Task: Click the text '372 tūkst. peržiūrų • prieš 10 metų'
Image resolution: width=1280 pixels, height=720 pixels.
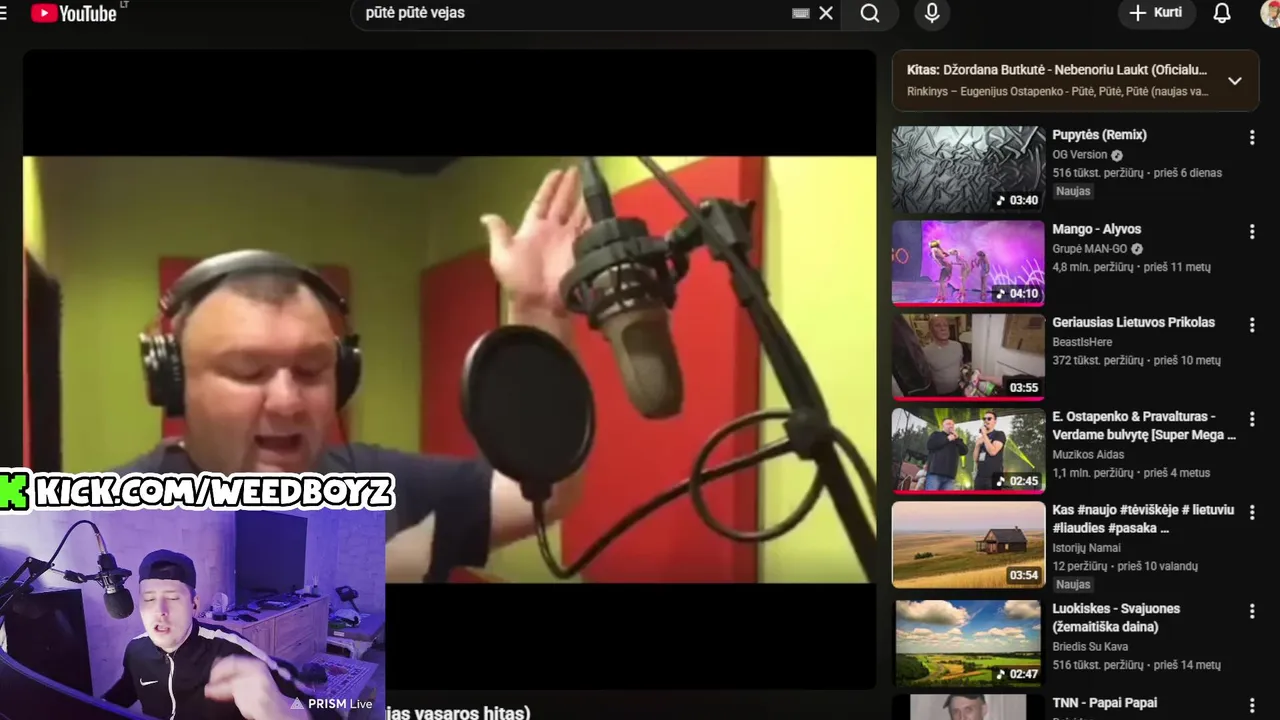Action: [x=1136, y=360]
